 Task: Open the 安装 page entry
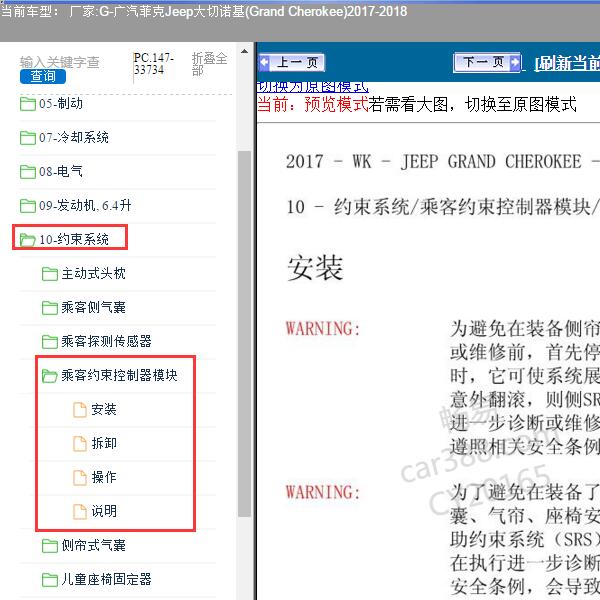[x=104, y=409]
